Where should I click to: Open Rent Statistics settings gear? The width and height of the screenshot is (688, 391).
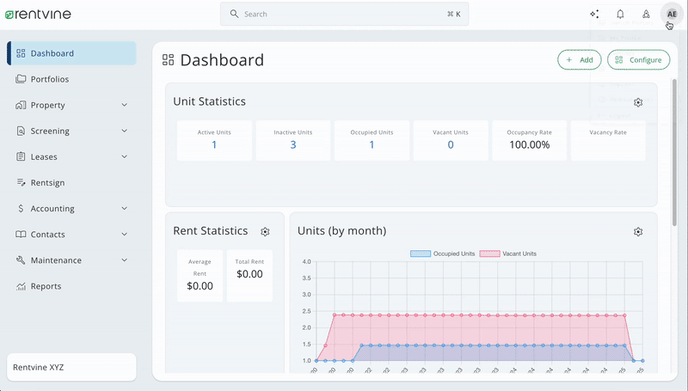click(x=265, y=232)
